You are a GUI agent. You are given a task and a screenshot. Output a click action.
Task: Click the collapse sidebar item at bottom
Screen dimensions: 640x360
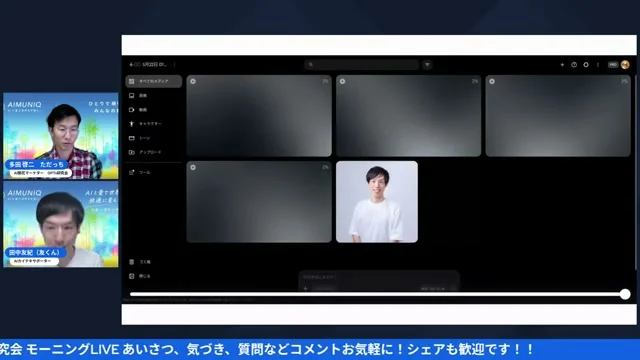(154, 276)
